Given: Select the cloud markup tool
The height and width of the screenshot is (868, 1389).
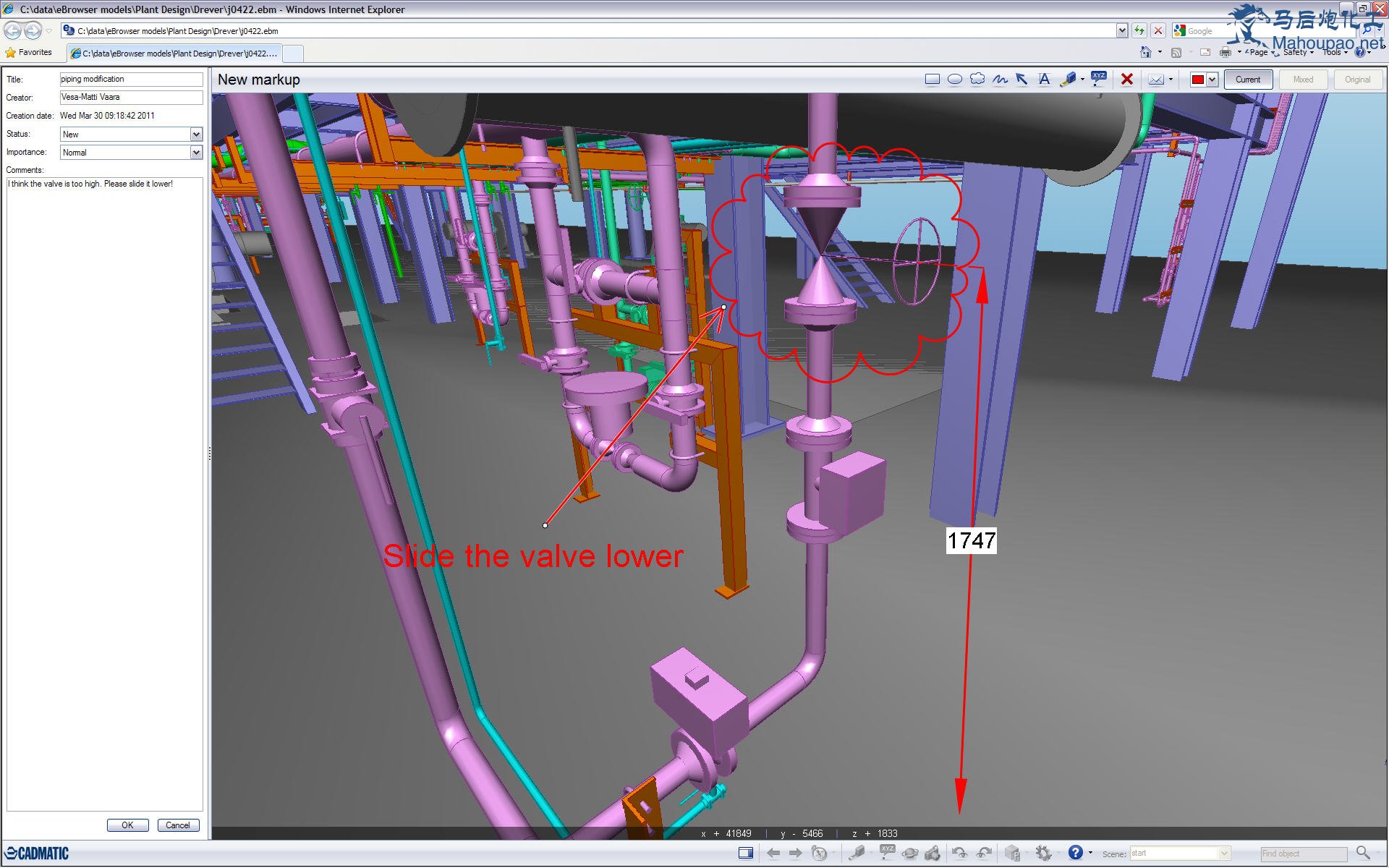Looking at the screenshot, I should 977,80.
